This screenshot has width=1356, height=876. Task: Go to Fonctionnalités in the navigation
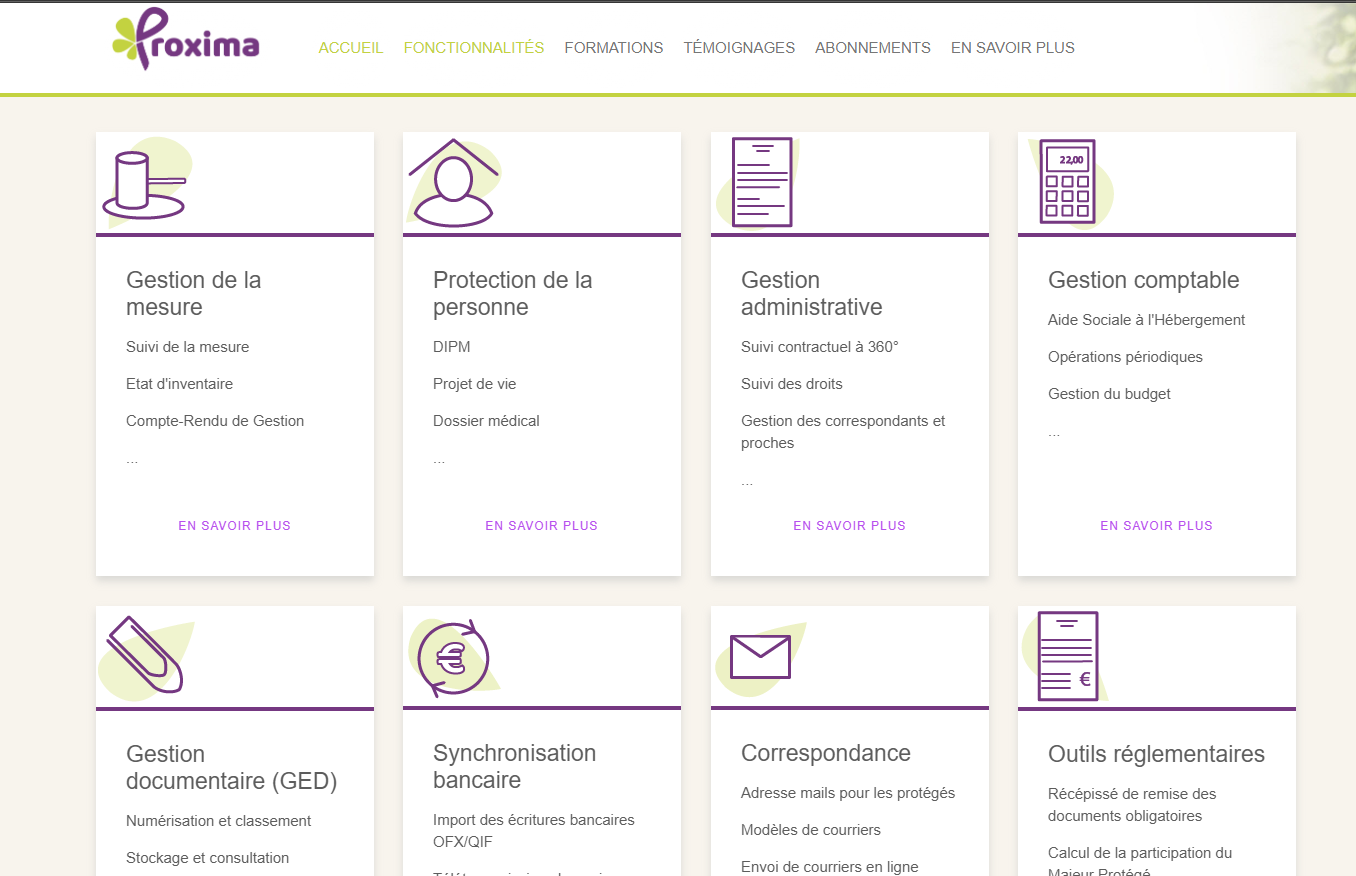(x=474, y=48)
